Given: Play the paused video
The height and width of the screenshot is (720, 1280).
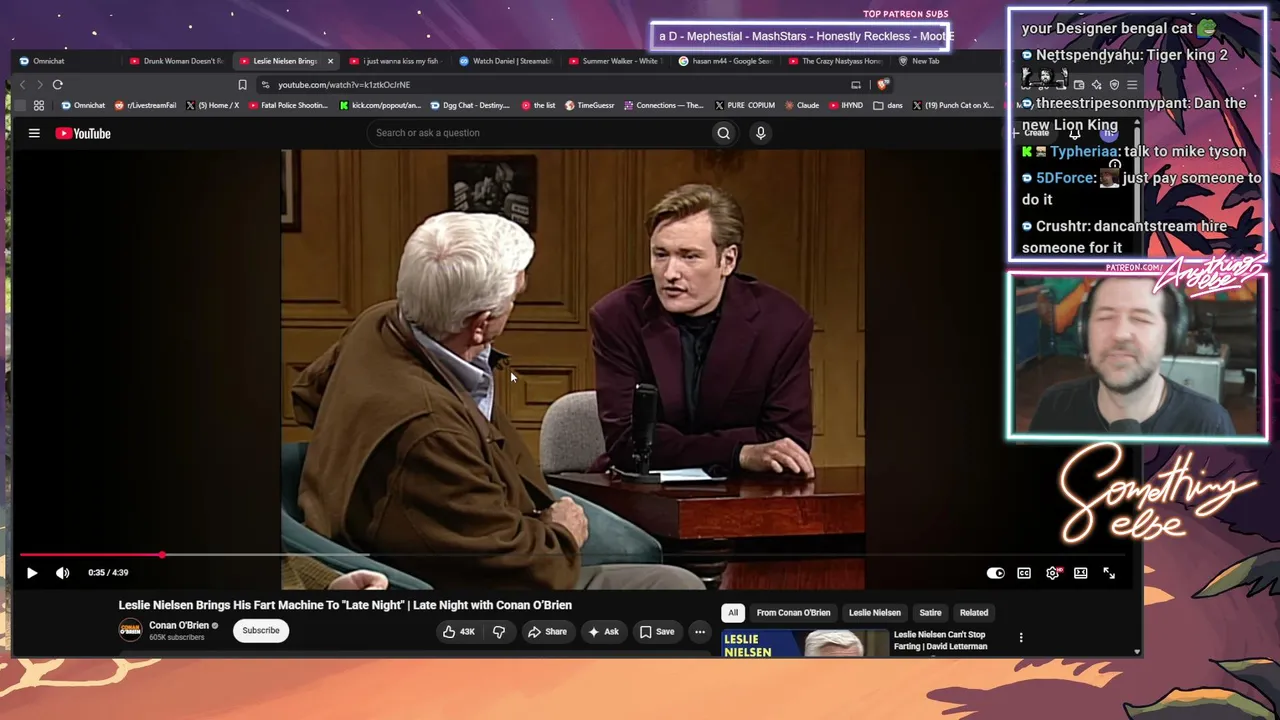Looking at the screenshot, I should (x=32, y=573).
